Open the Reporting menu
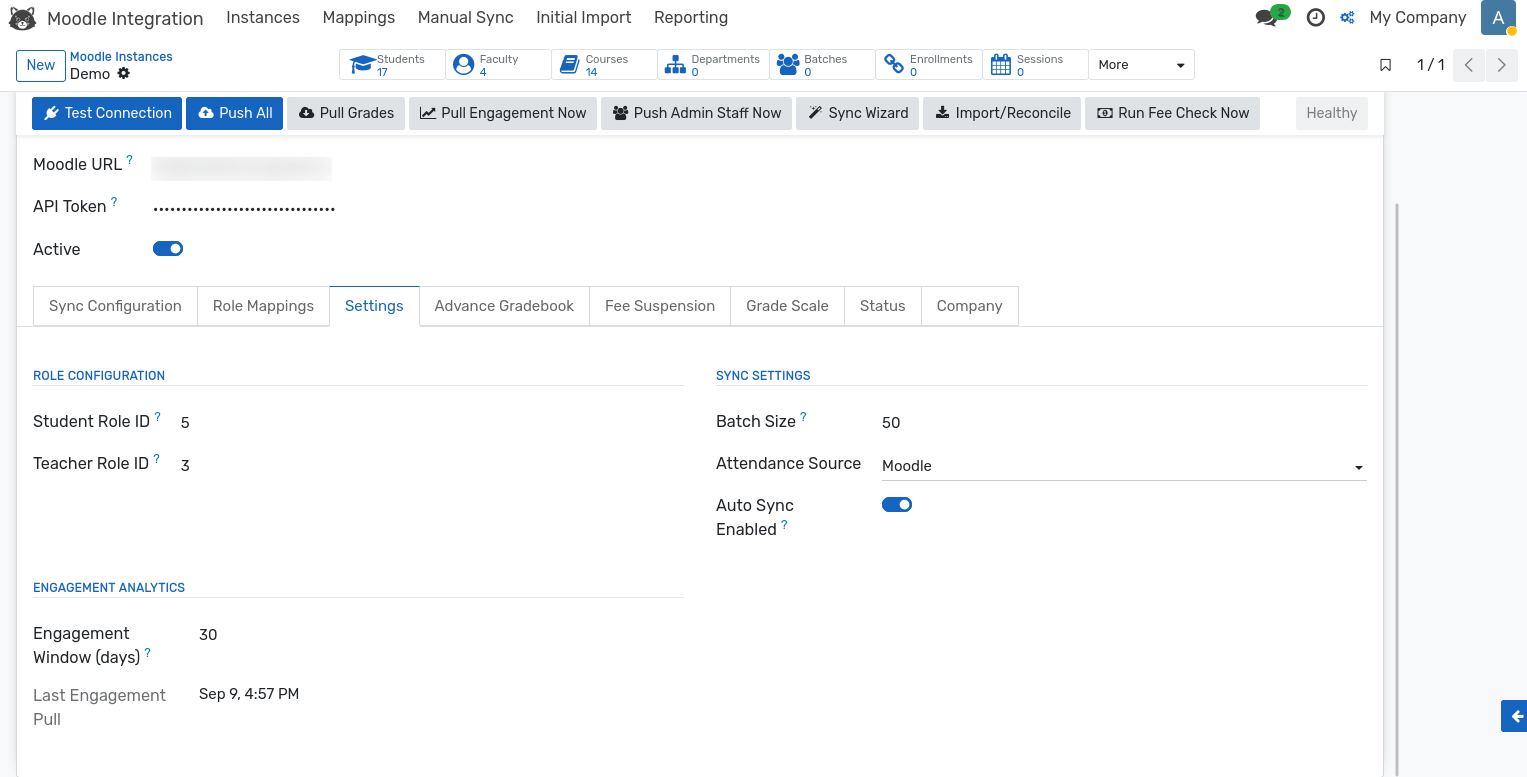1527x777 pixels. [x=691, y=18]
